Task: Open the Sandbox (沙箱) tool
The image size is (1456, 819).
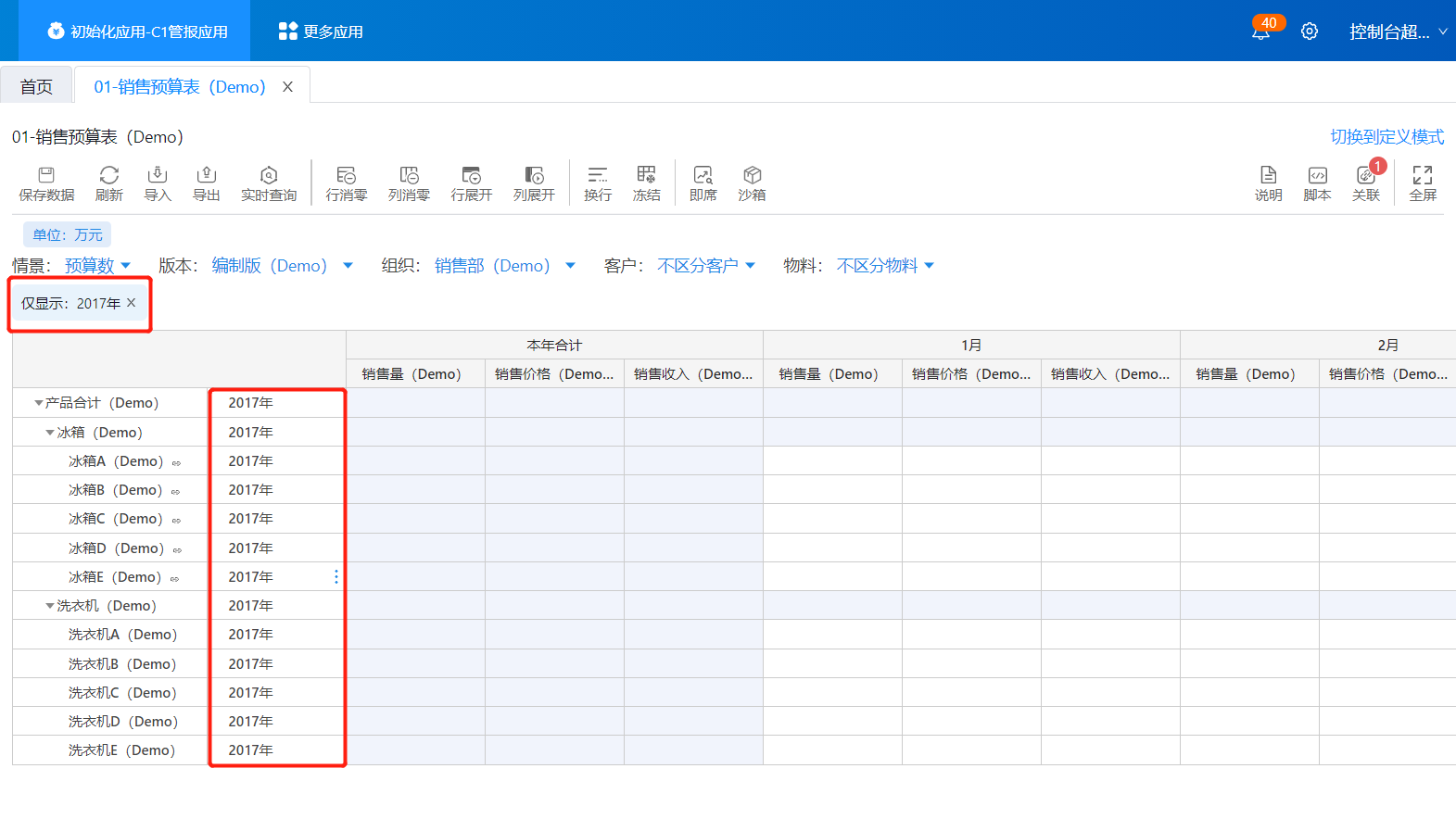Action: pyautogui.click(x=752, y=183)
